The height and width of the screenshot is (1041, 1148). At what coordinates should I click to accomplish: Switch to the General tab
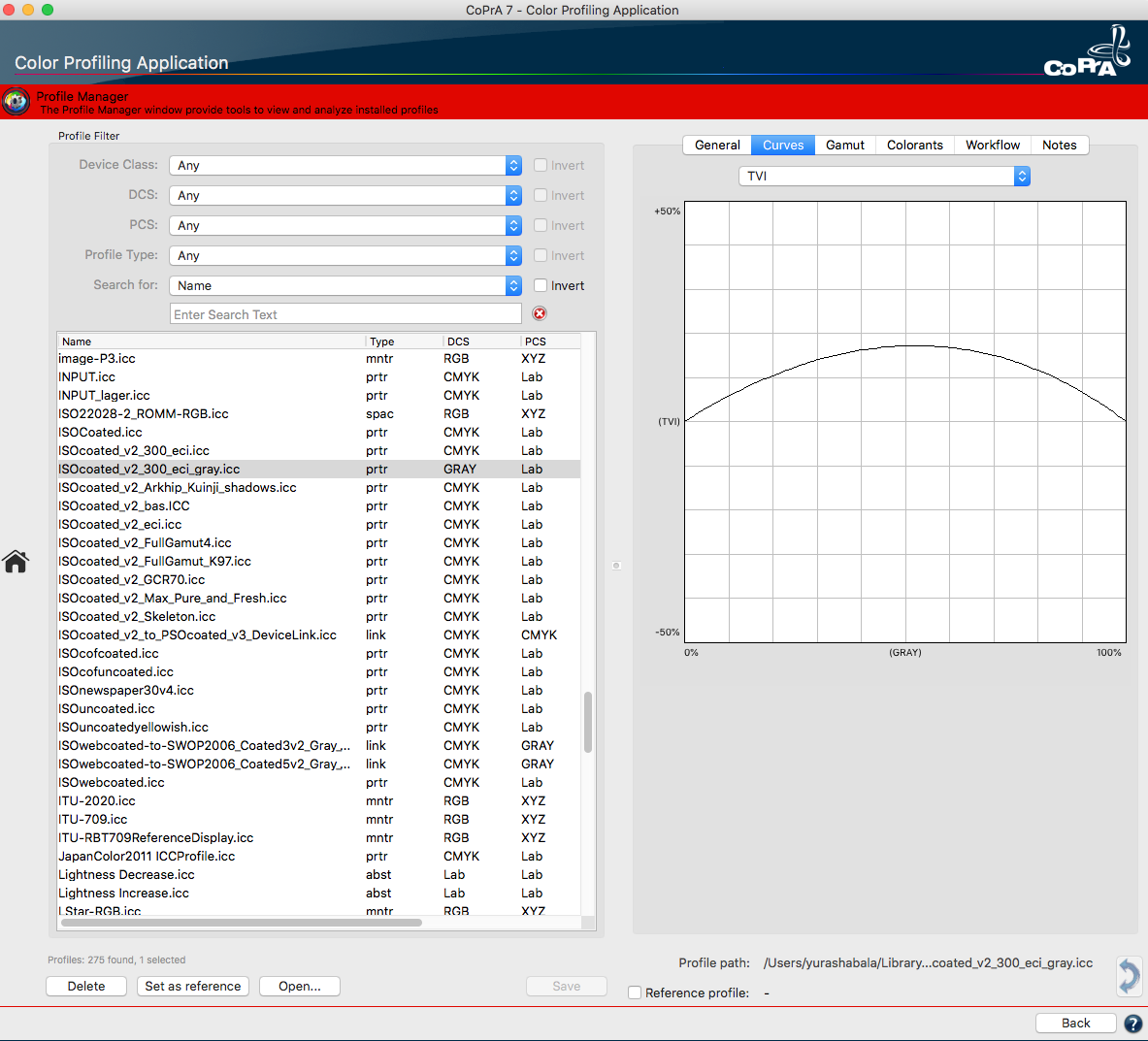717,145
